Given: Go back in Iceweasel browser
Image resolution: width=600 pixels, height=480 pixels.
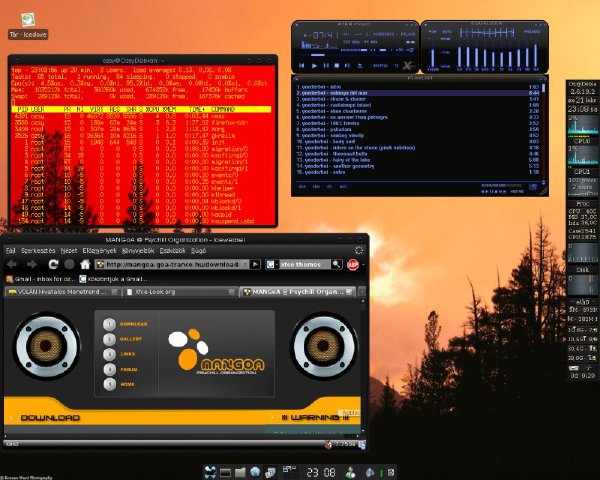Looking at the screenshot, I should [12, 264].
